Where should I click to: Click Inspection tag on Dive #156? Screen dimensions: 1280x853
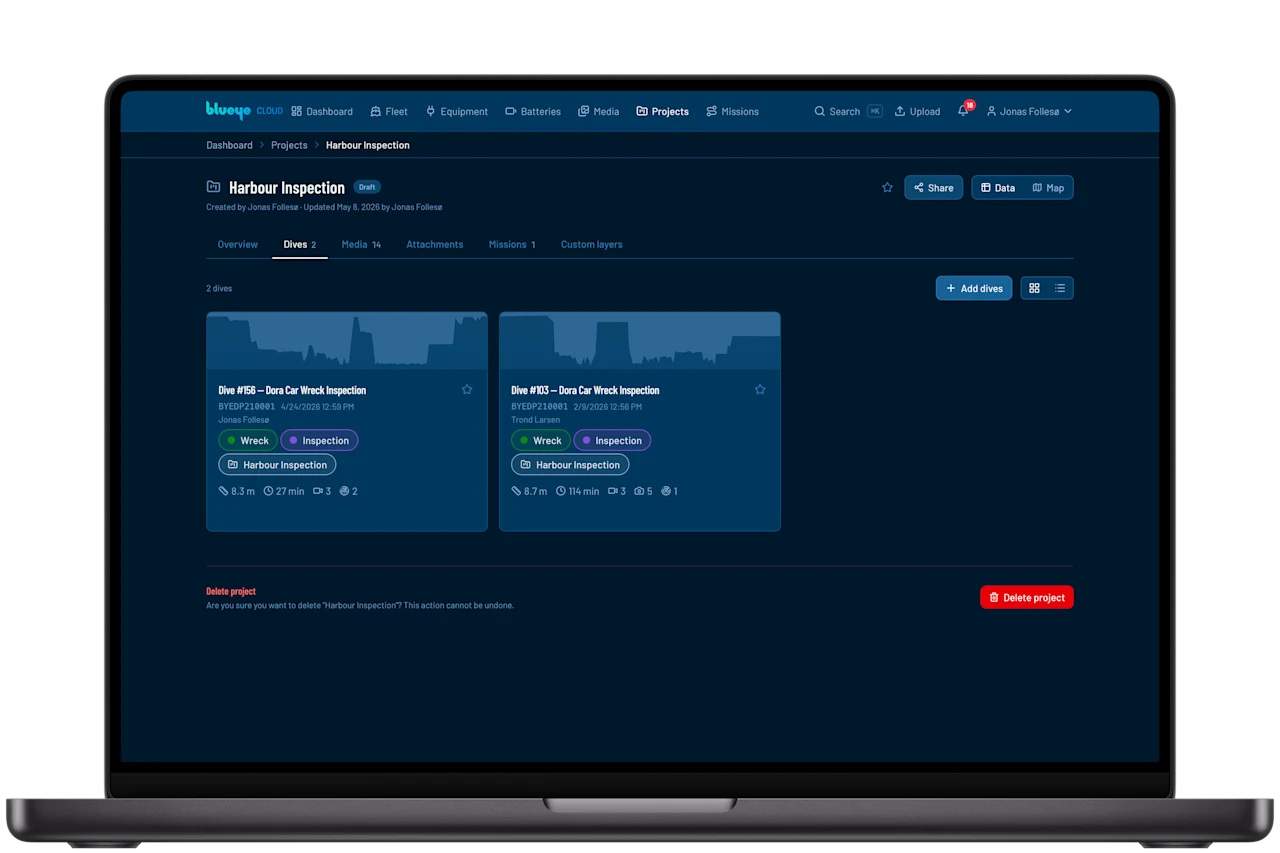tap(319, 440)
